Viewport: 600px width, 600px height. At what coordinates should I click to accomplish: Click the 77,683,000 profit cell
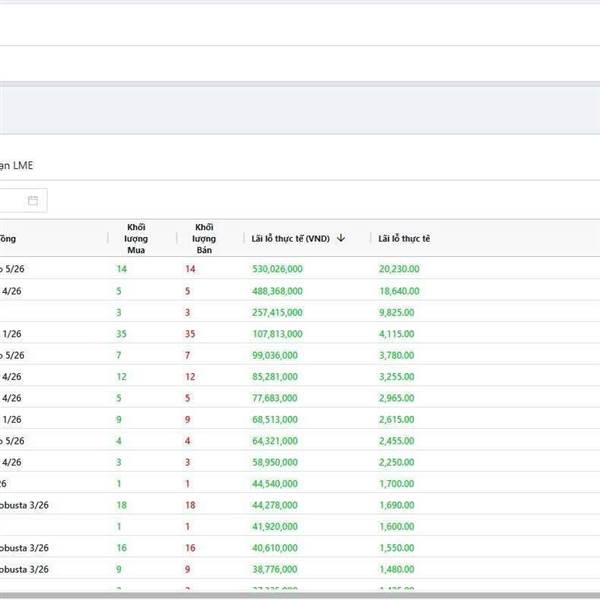pos(277,398)
